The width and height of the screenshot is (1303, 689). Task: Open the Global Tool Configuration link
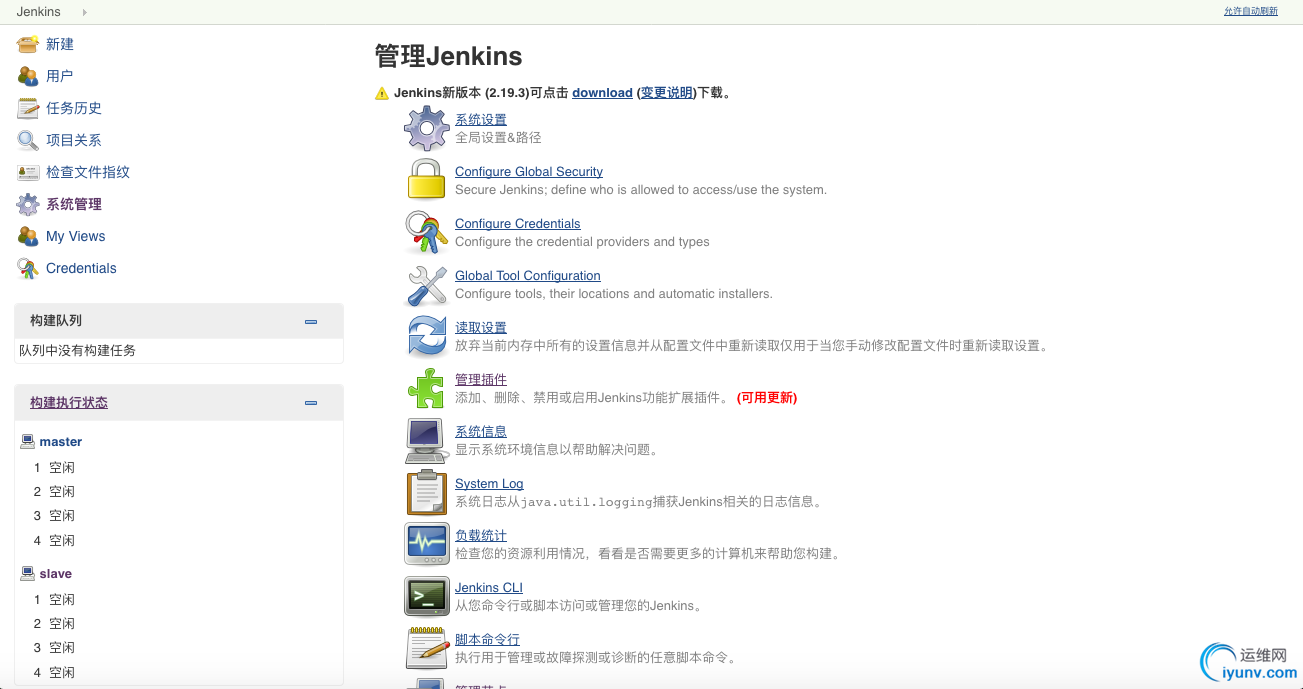coord(528,276)
